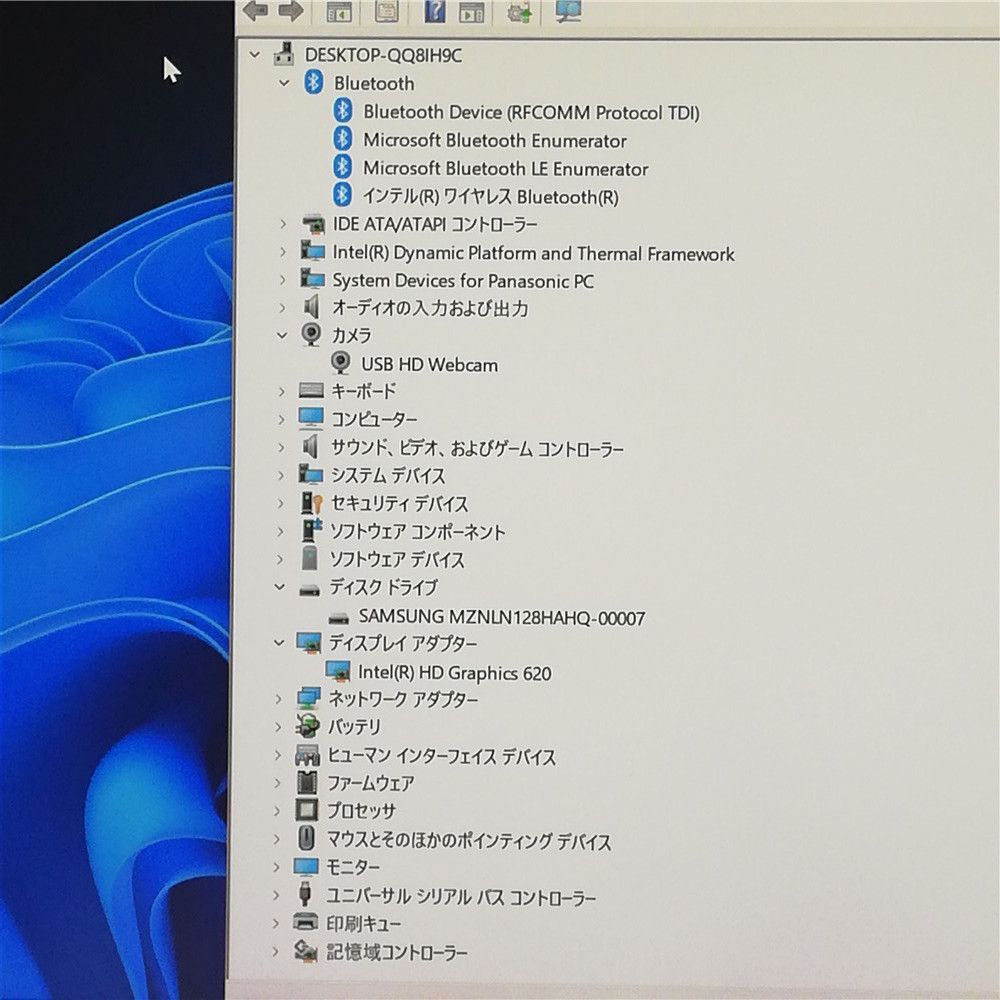The image size is (1000, 1000).
Task: Expand Intel(R) Dynamic Platform and Thermal Framework
Action: (x=283, y=252)
